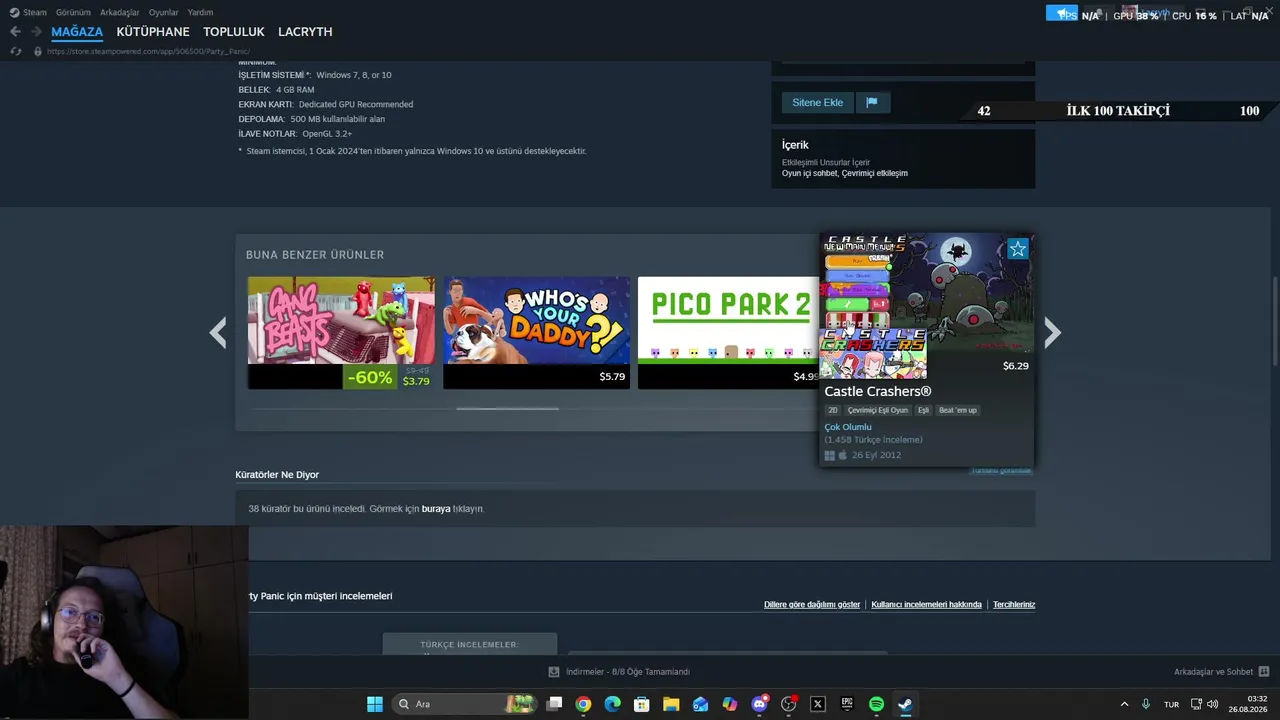The height and width of the screenshot is (720, 1280).
Task: Open Kullanıcı incelemeleri hakkında link
Action: pyautogui.click(x=926, y=605)
